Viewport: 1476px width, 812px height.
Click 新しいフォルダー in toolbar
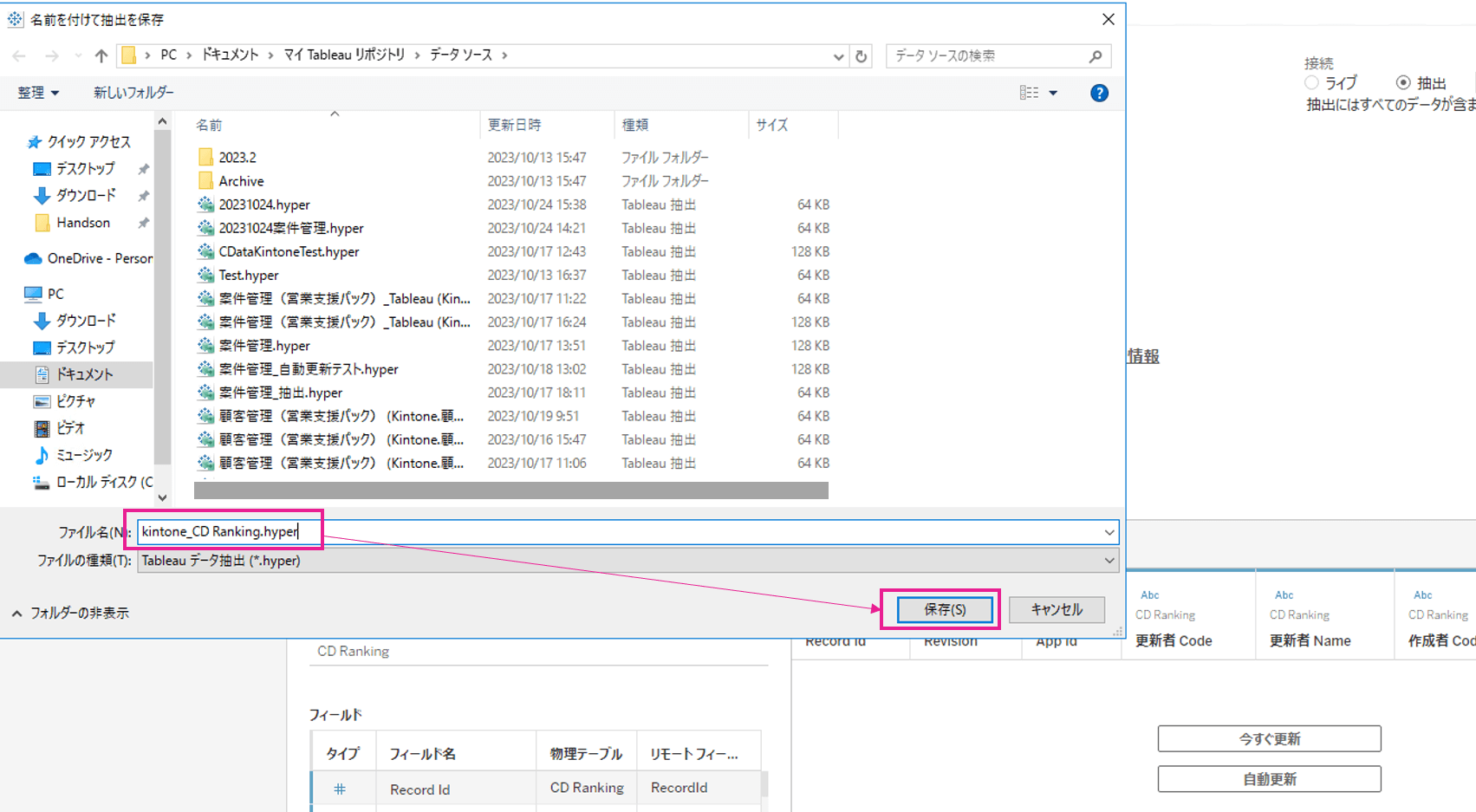(x=133, y=93)
